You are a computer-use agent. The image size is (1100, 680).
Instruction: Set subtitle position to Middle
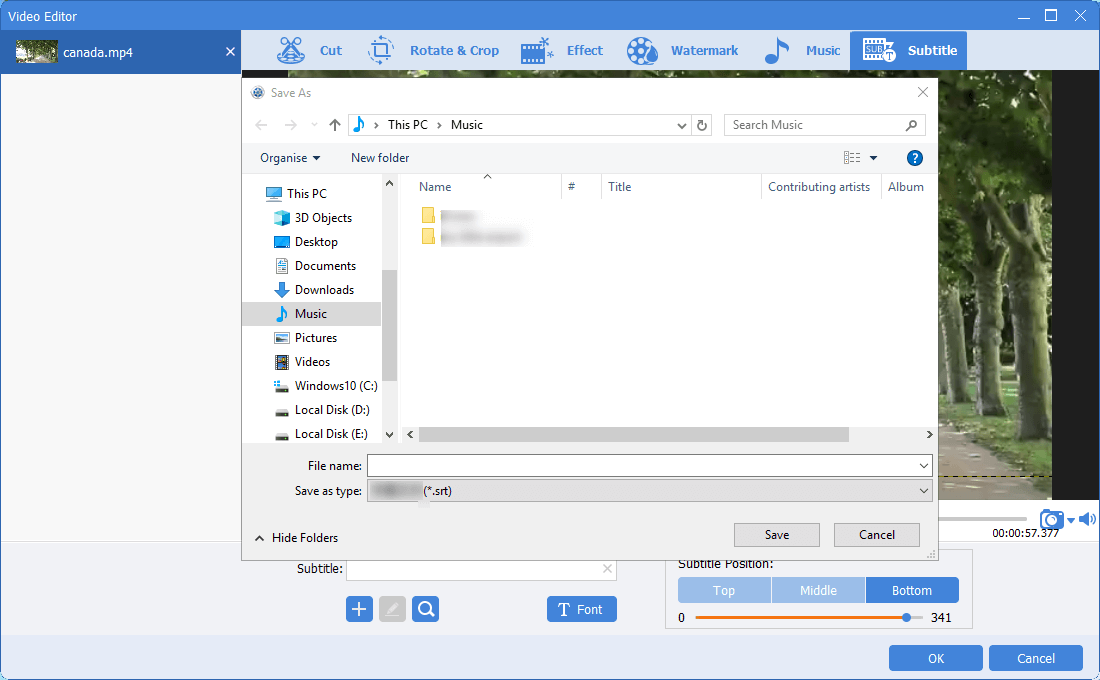tap(818, 590)
